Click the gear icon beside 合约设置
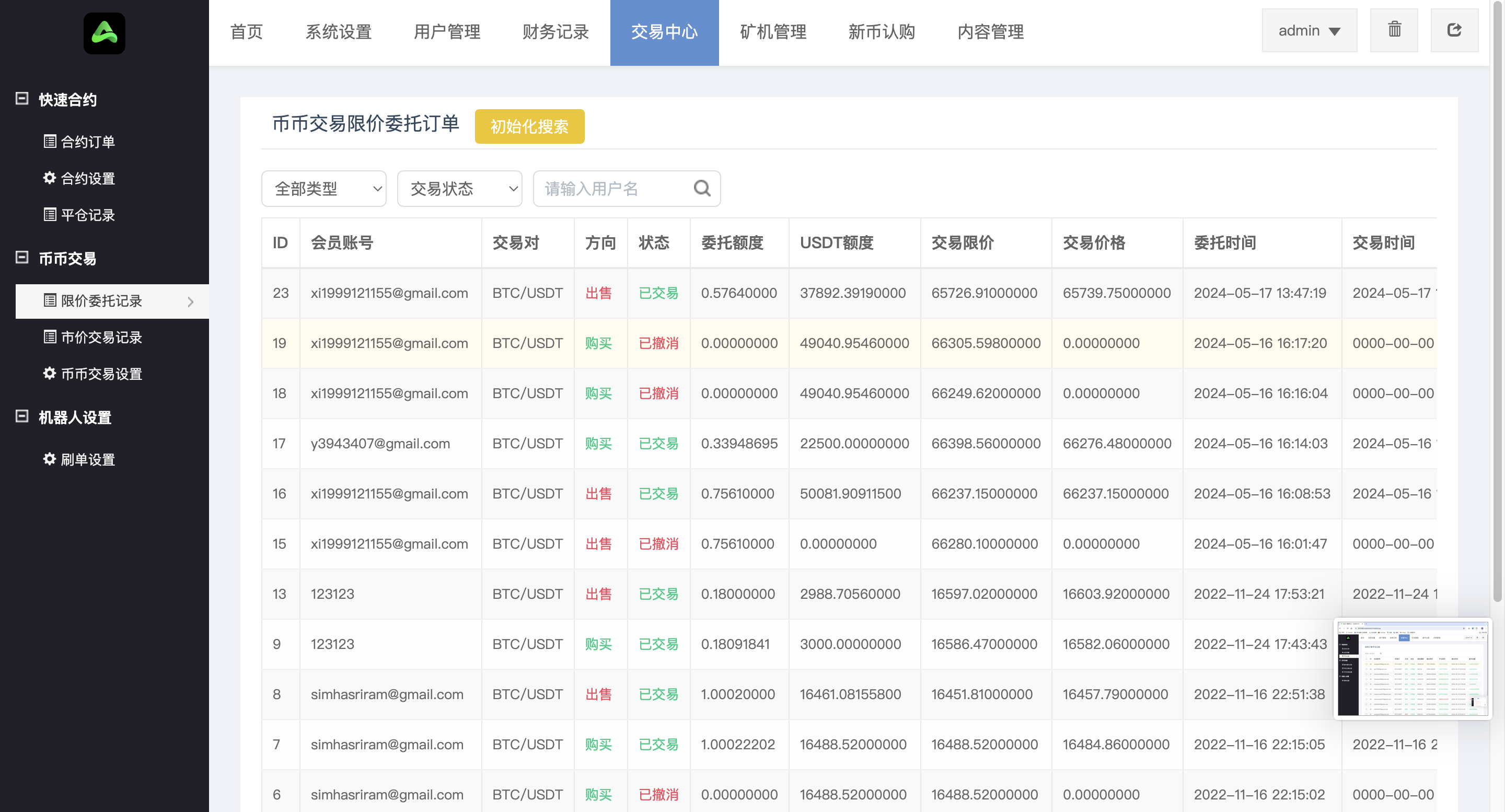 tap(50, 178)
